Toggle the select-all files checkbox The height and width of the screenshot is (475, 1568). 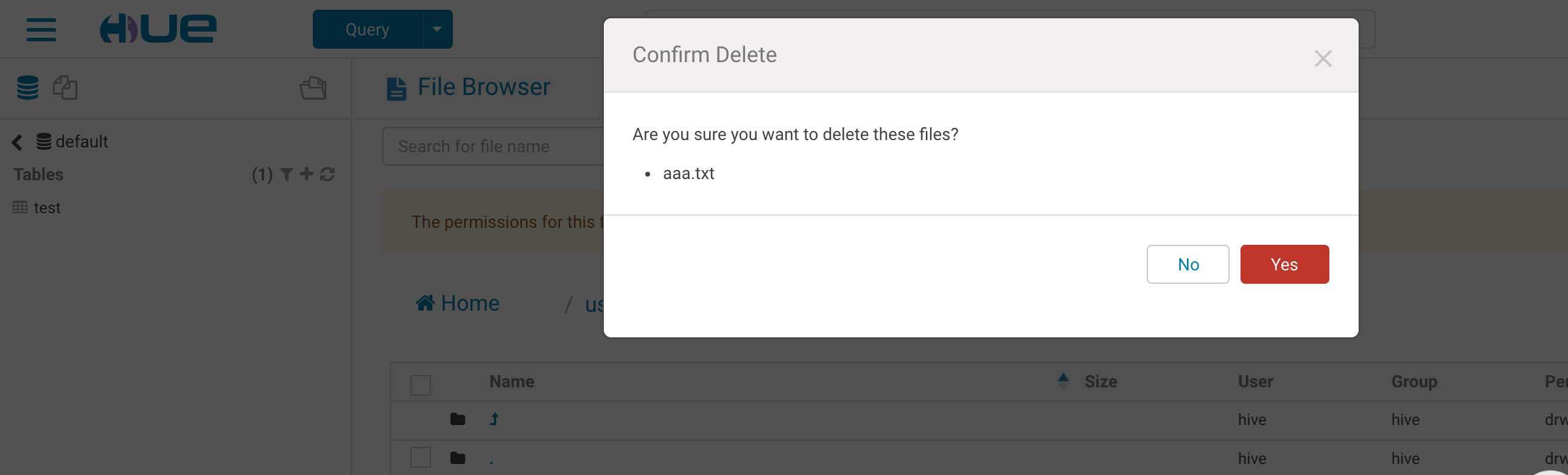coord(421,385)
